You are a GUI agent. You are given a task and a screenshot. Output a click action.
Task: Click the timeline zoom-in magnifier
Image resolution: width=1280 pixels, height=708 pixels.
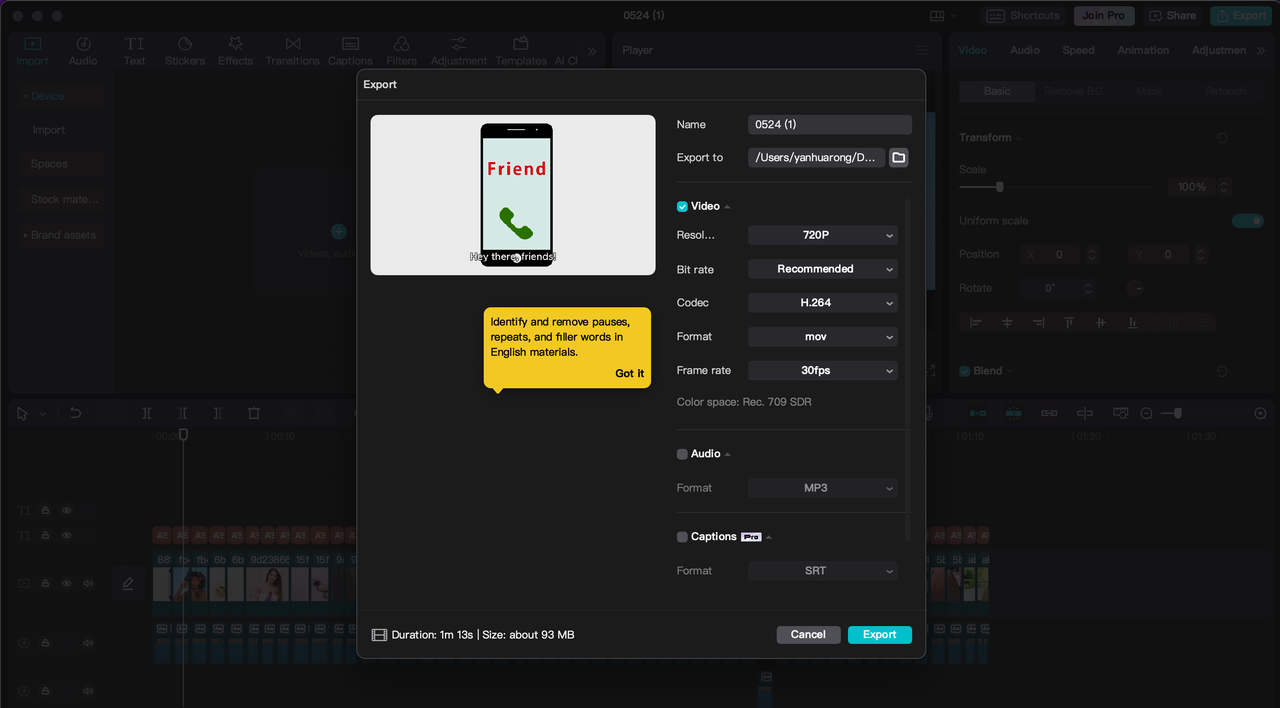coord(1260,413)
